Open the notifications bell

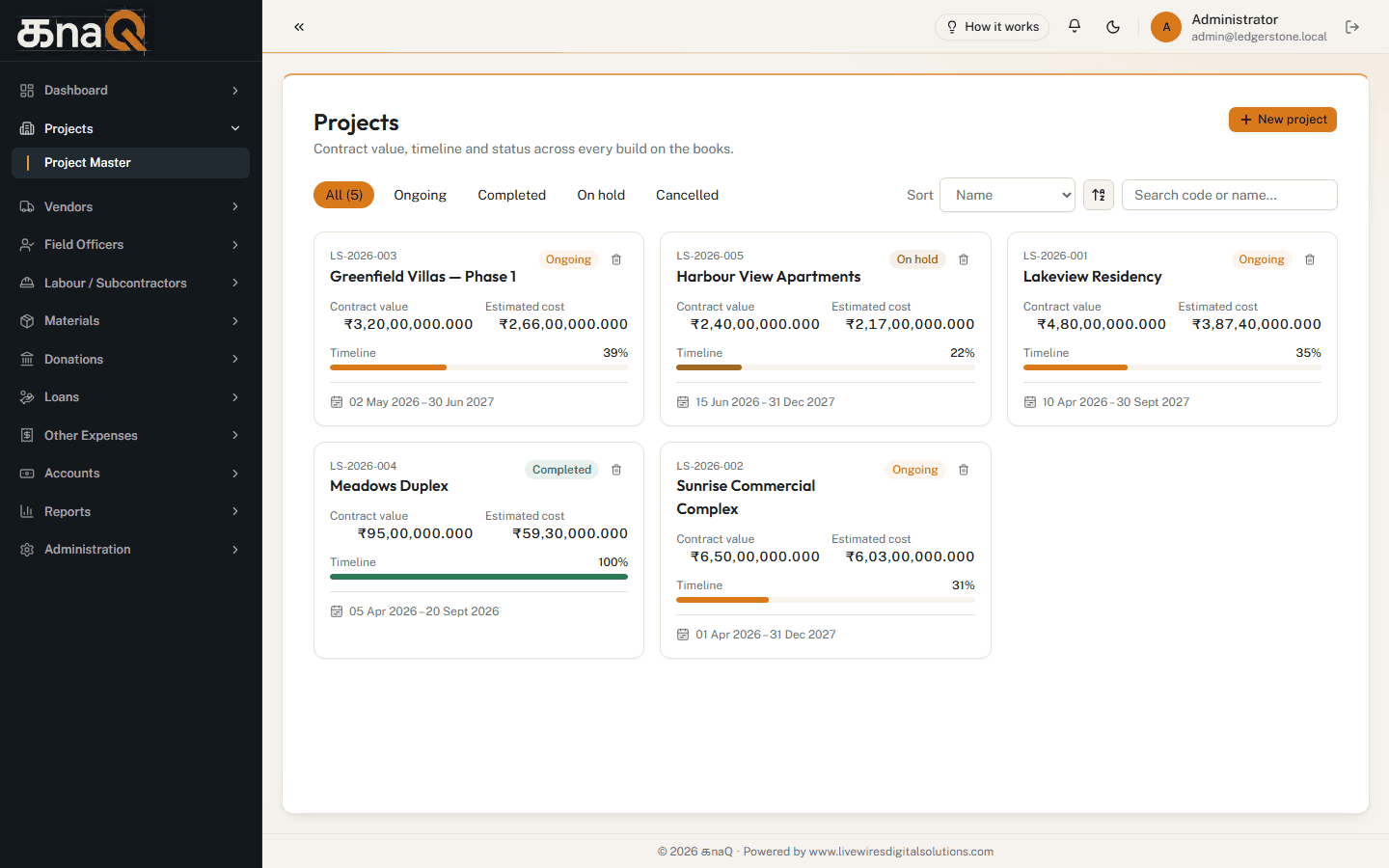pos(1075,27)
